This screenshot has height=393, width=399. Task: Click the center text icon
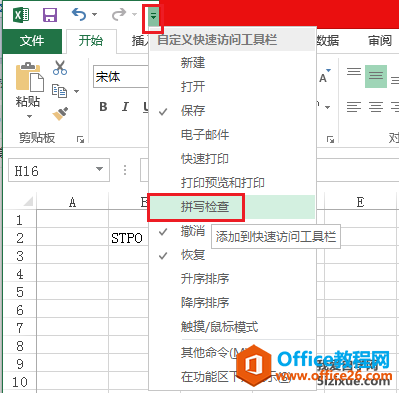point(376,107)
